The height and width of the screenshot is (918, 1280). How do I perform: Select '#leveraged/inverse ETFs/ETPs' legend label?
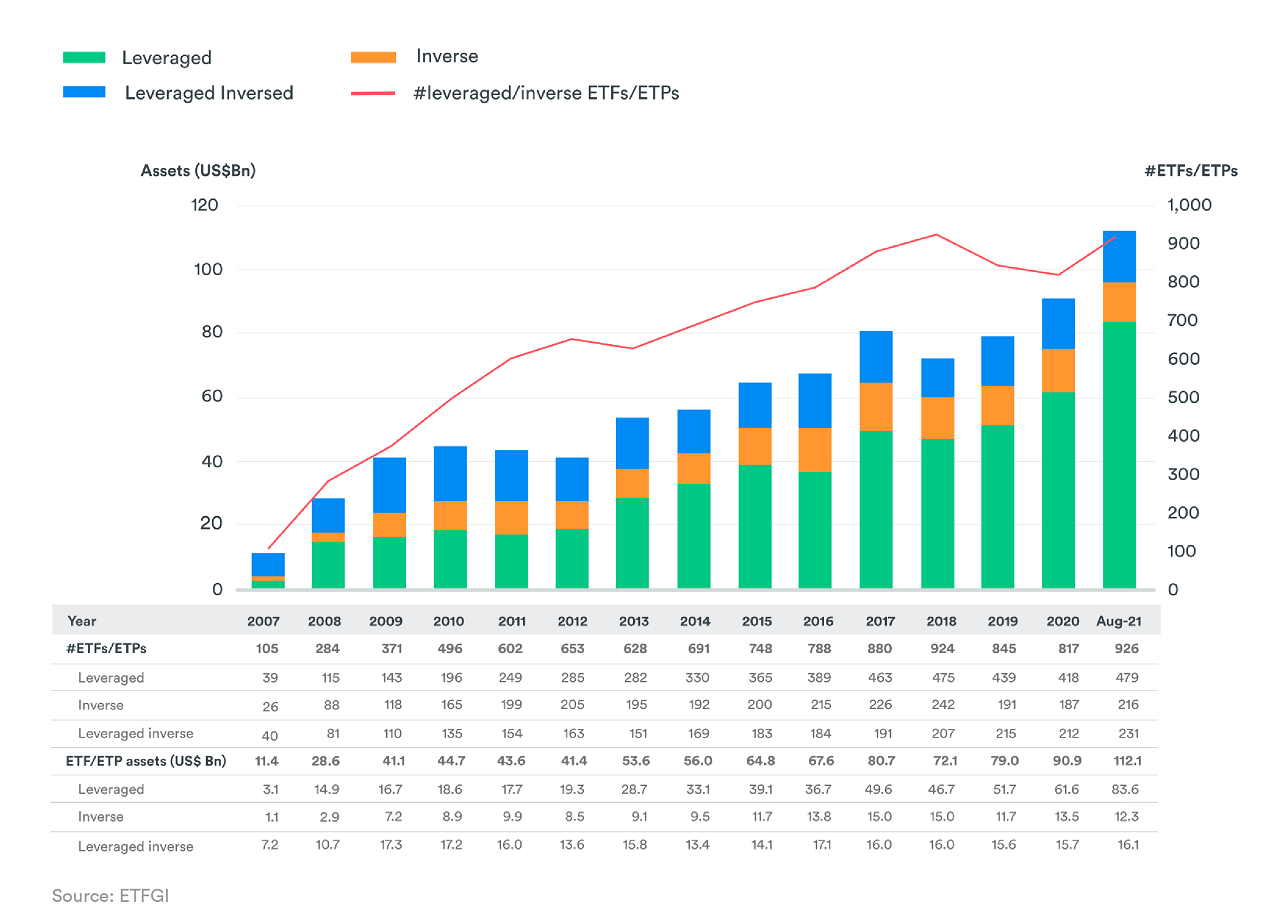click(546, 93)
